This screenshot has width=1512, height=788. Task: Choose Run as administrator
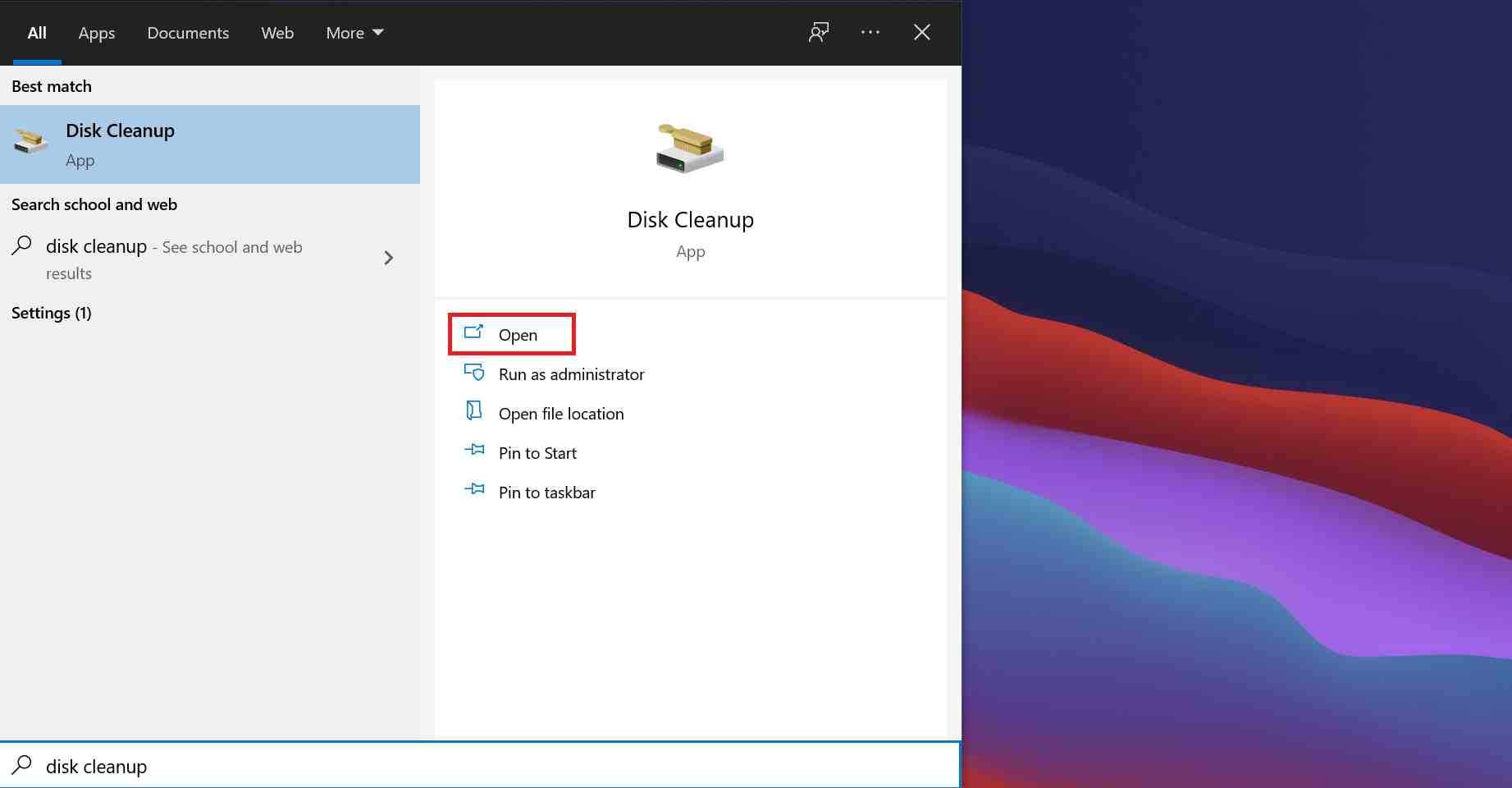(x=571, y=374)
